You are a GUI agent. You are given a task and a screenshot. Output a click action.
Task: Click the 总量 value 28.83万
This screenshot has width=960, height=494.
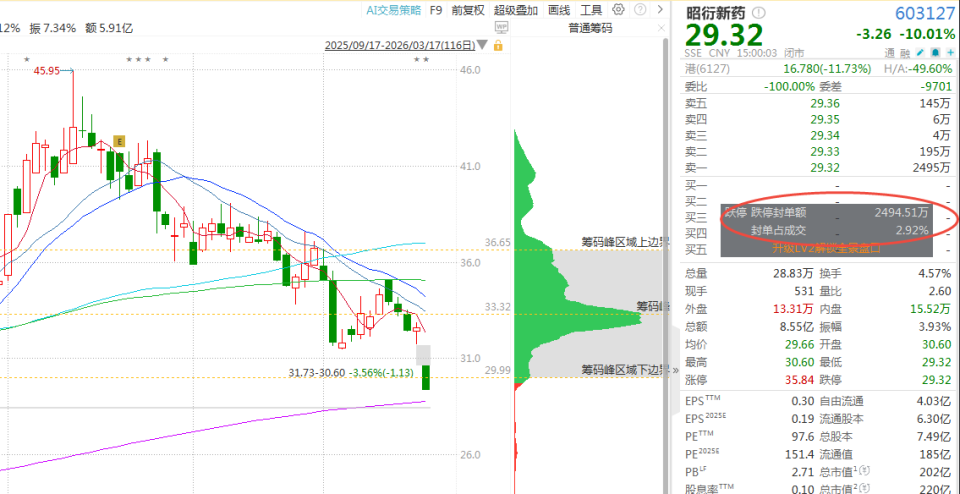click(793, 274)
